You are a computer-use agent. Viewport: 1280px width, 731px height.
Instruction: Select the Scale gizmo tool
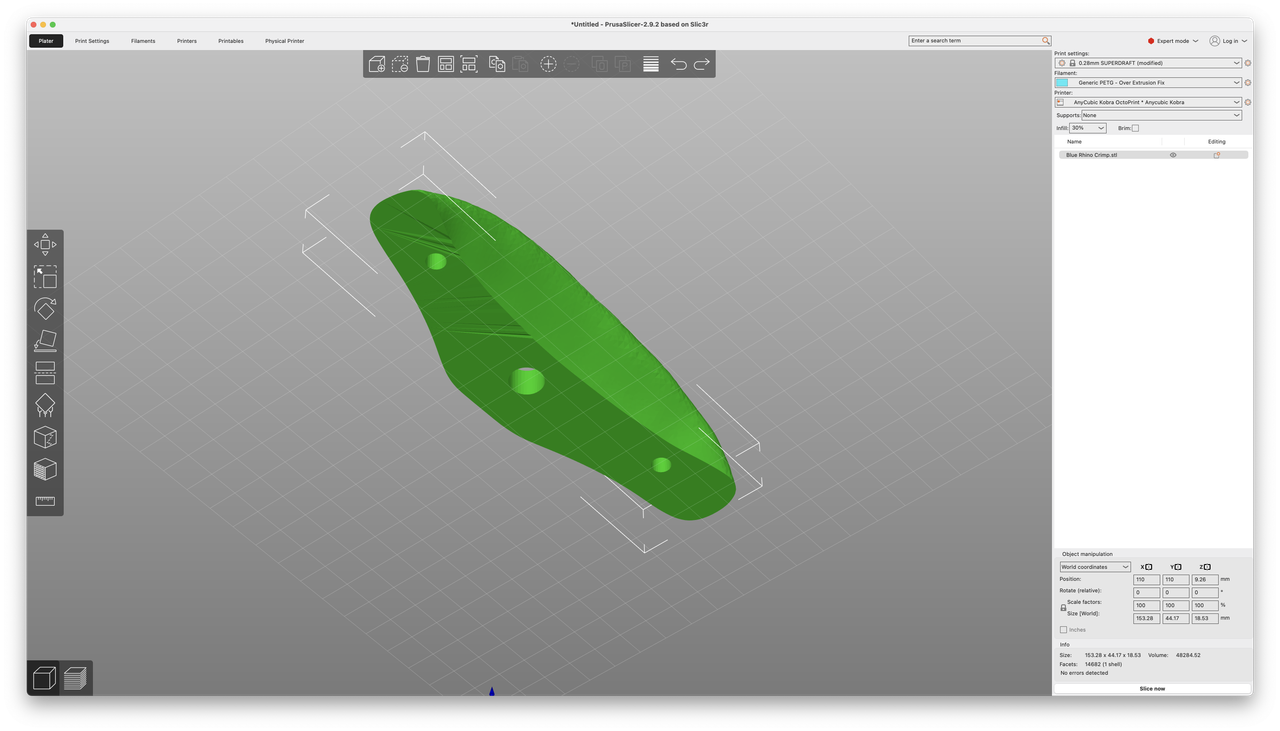(45, 277)
